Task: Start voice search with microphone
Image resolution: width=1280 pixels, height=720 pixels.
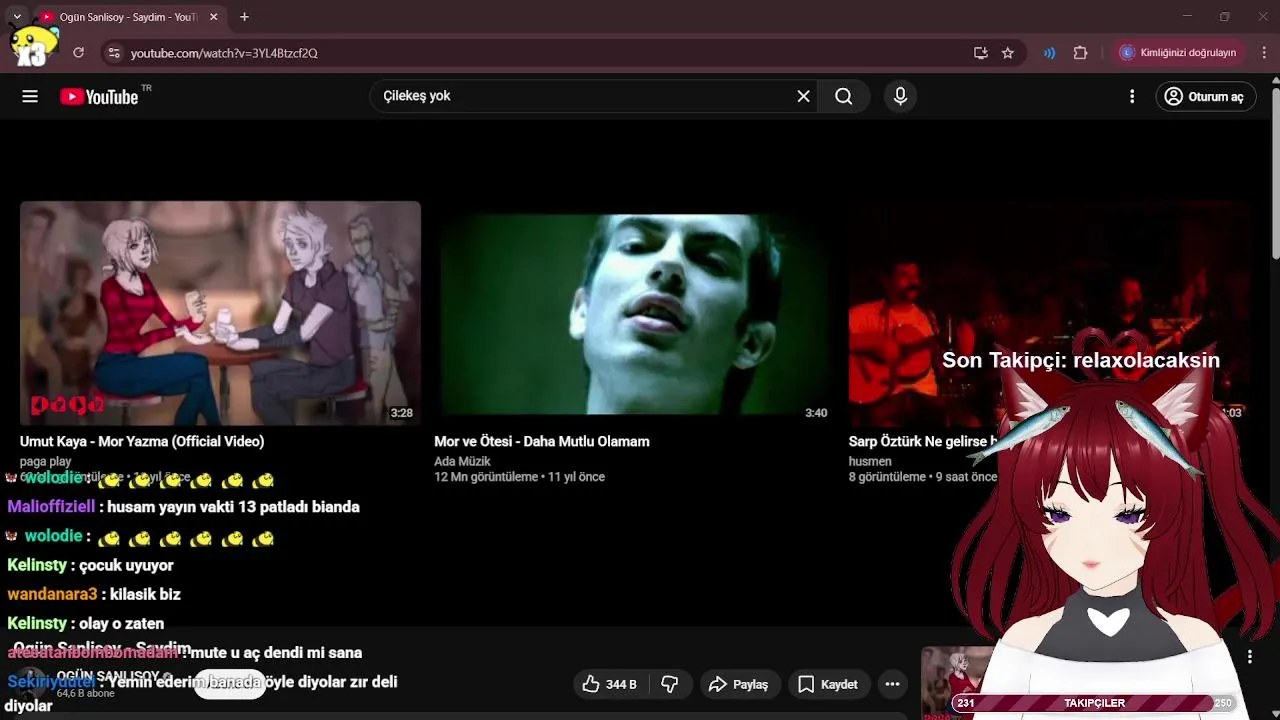Action: (900, 96)
